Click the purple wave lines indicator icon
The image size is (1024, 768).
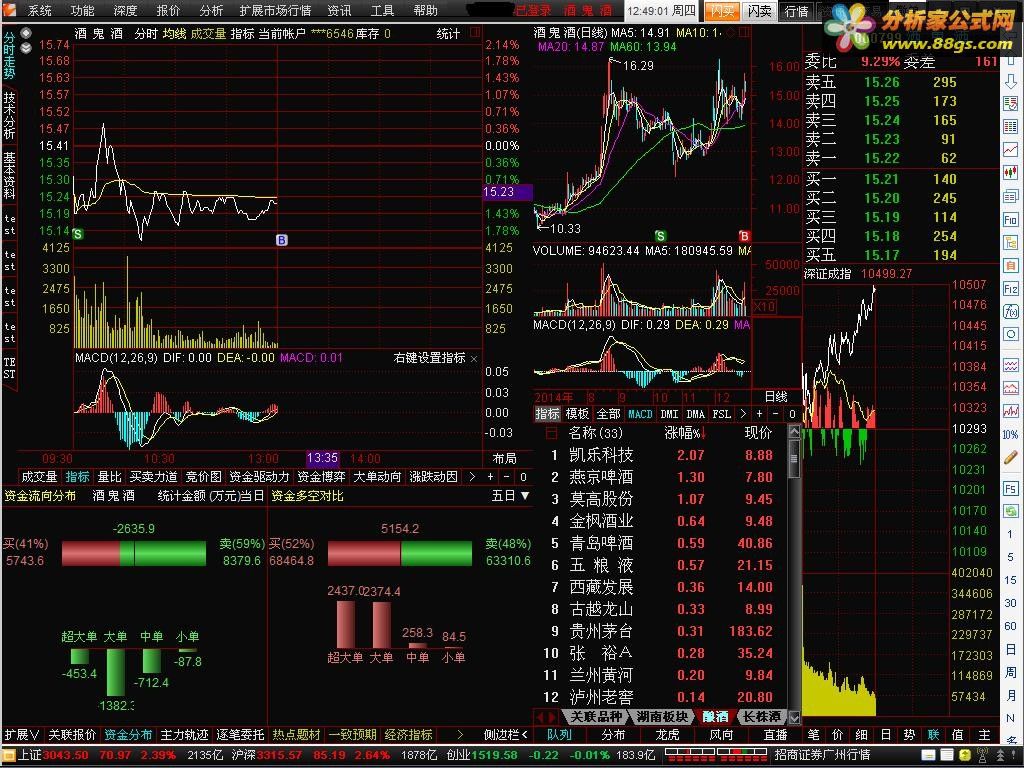point(1010,365)
